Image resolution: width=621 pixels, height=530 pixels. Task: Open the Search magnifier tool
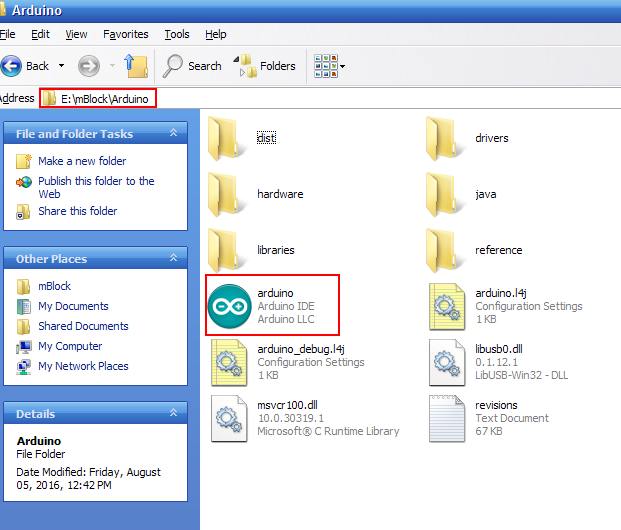173,66
